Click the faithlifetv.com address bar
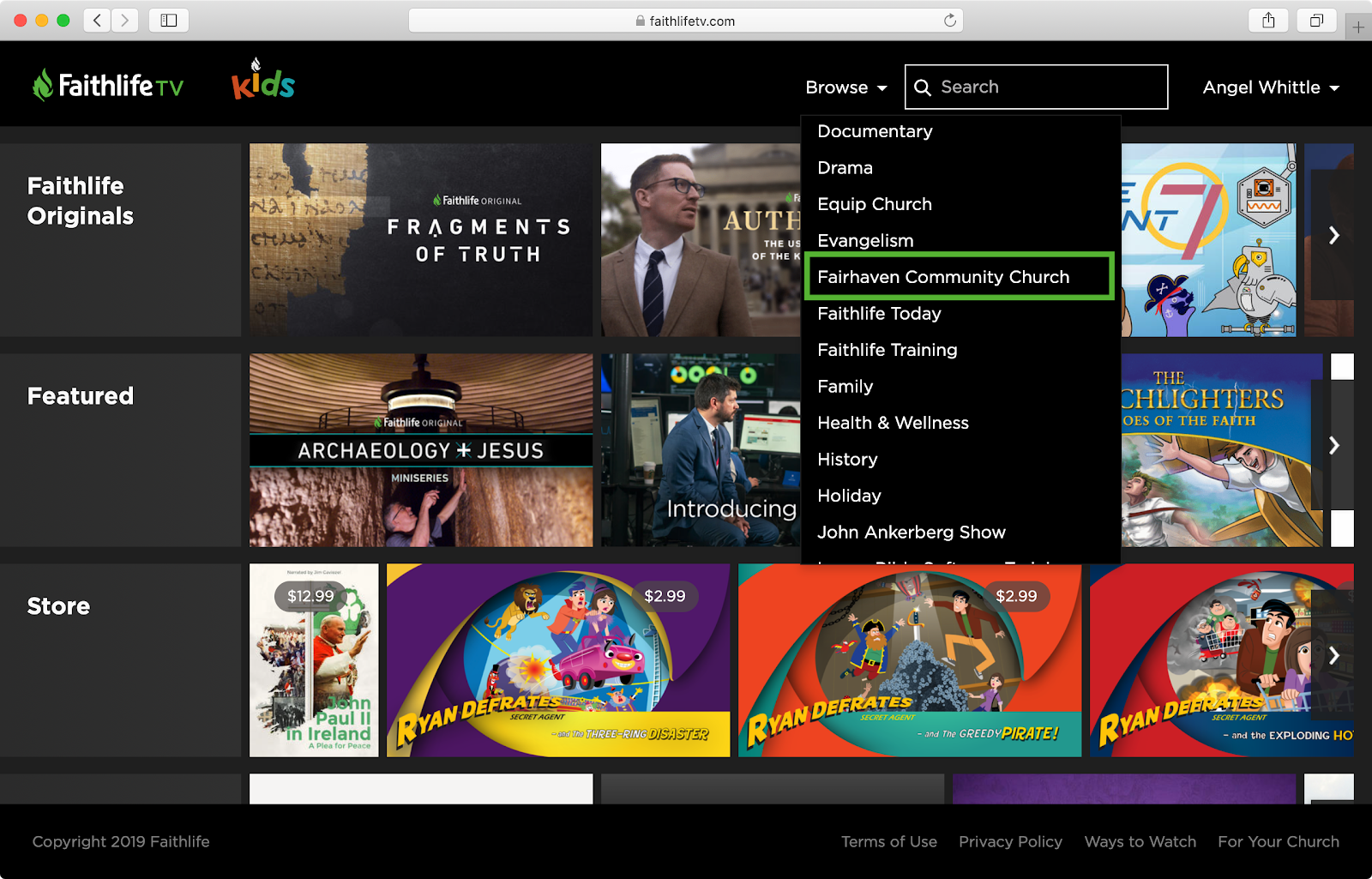The image size is (1372, 879). tap(686, 21)
